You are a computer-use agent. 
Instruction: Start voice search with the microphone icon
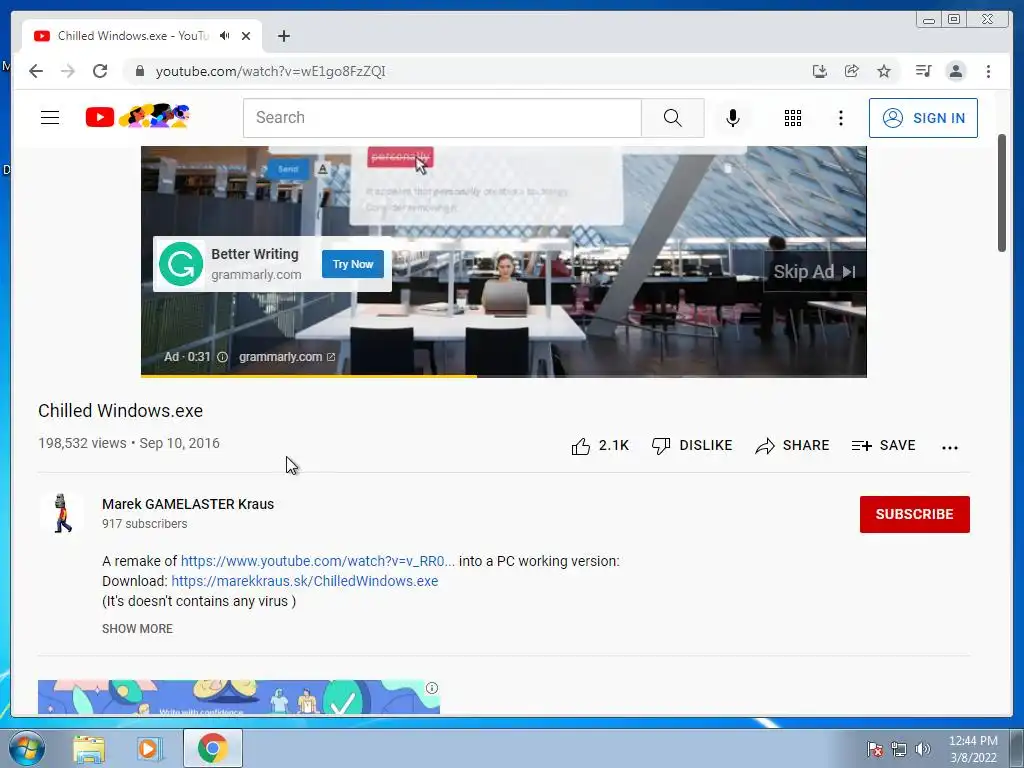(x=733, y=118)
